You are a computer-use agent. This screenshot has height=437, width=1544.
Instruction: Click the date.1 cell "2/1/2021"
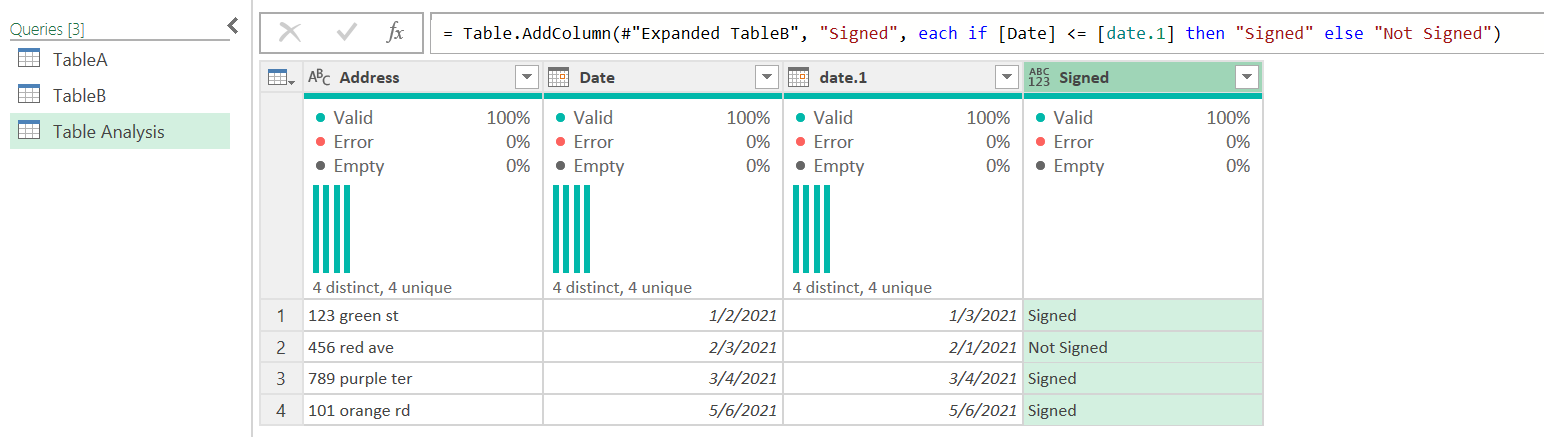(x=903, y=347)
